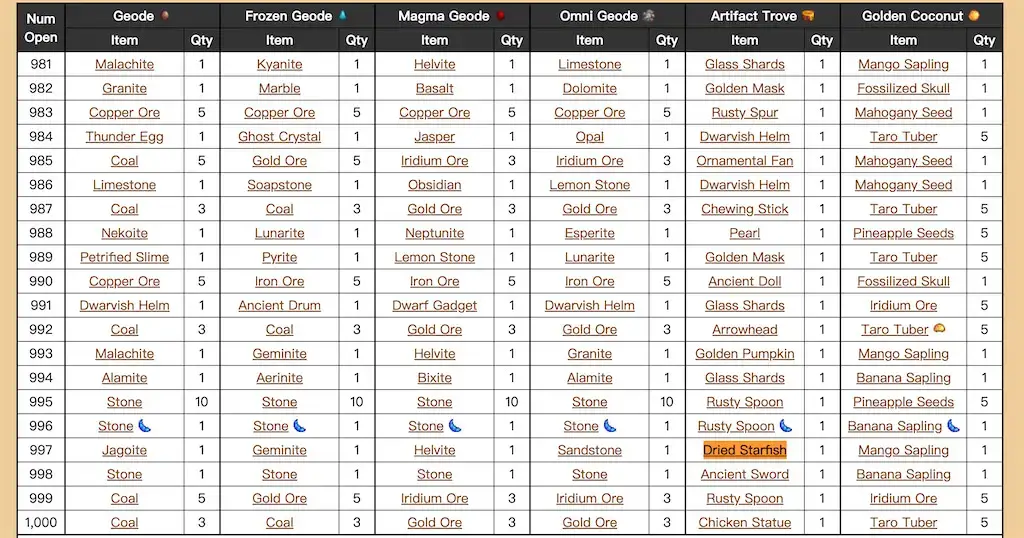The image size is (1024, 538).
Task: Click the blue Frozen Geode icon
Action: (343, 16)
